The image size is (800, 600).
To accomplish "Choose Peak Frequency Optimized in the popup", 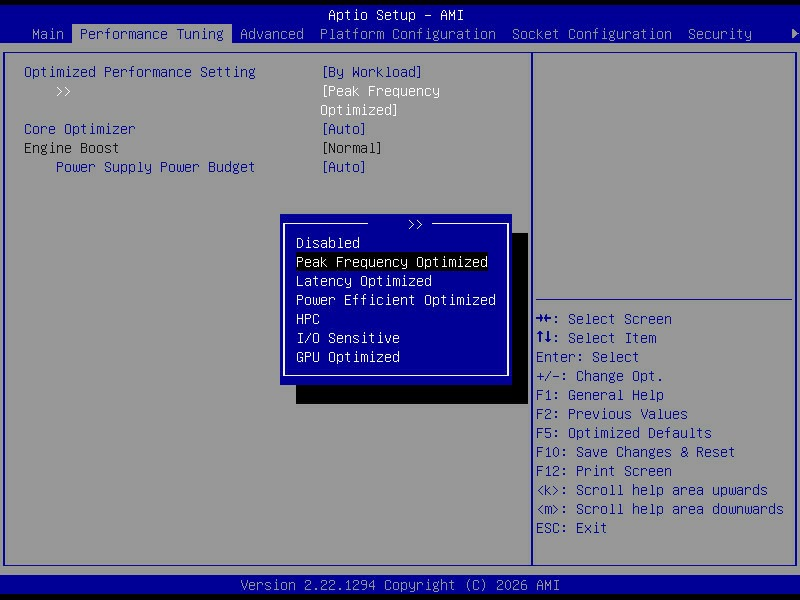I will 392,262.
